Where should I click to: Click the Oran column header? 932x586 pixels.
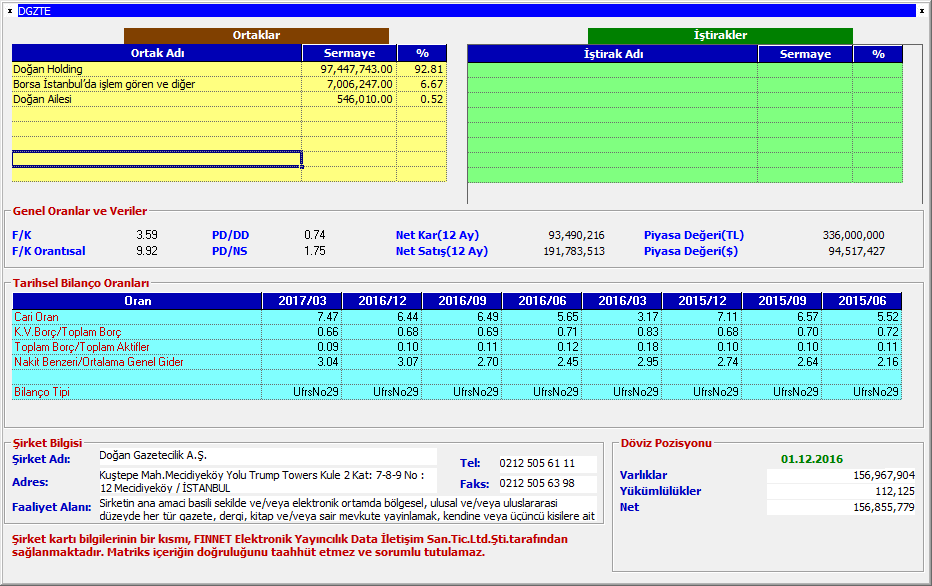click(137, 301)
